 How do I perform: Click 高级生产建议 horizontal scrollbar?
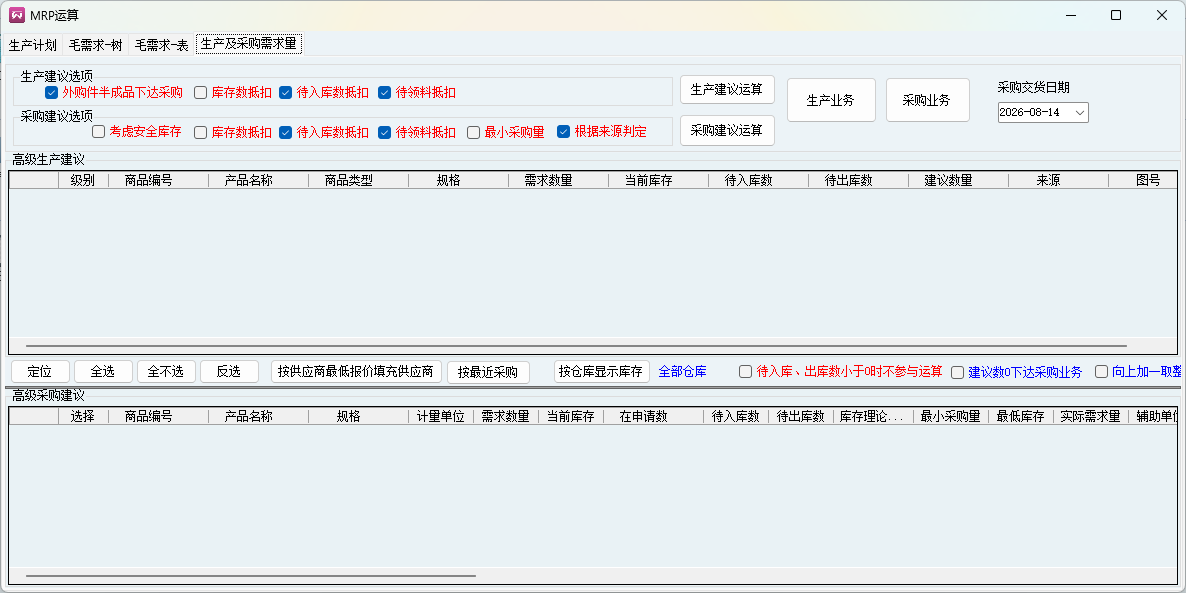(576, 346)
